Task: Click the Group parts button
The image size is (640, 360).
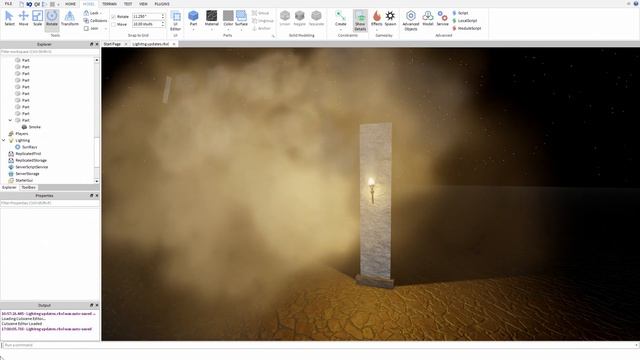Action: (x=260, y=13)
